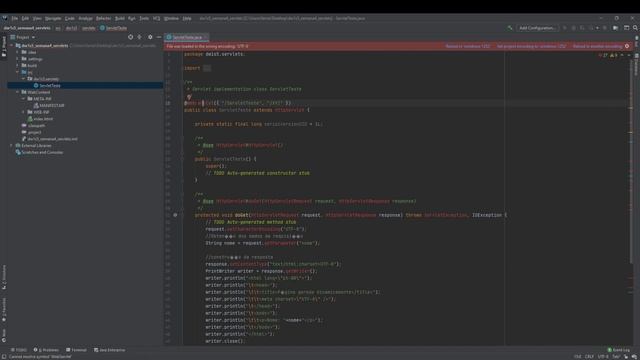Open the Terminal tool window
Viewport: 640px width, 360px height.
click(x=76, y=350)
